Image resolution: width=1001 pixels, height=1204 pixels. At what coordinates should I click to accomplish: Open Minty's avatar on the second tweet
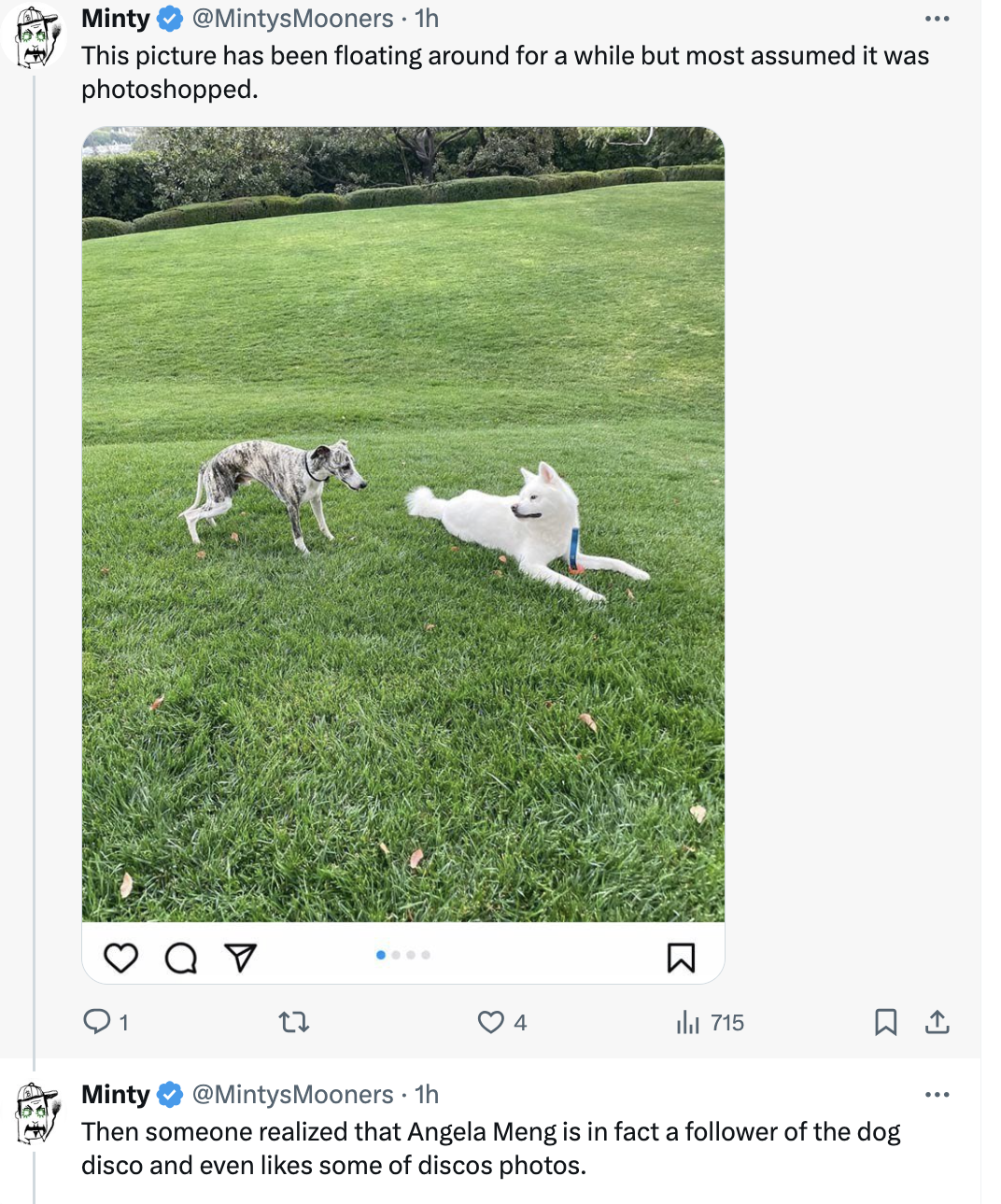[x=36, y=1113]
